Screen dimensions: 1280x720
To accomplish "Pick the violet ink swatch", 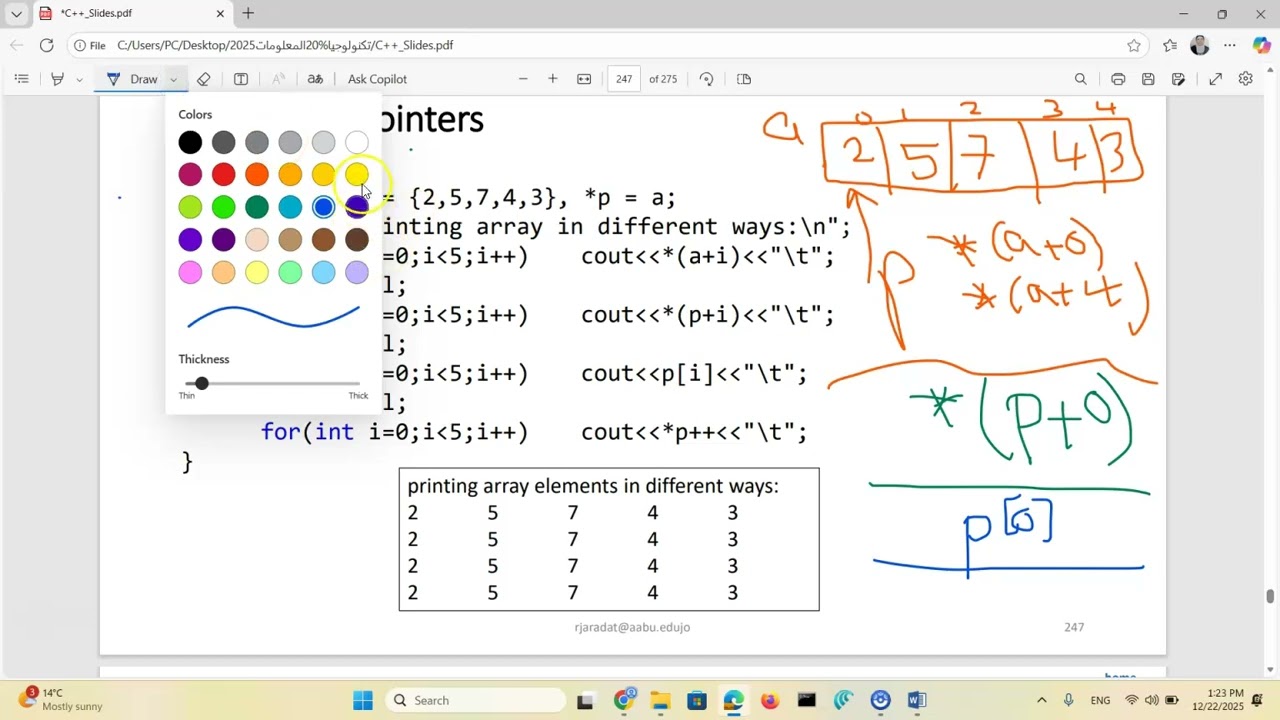I will pos(190,240).
